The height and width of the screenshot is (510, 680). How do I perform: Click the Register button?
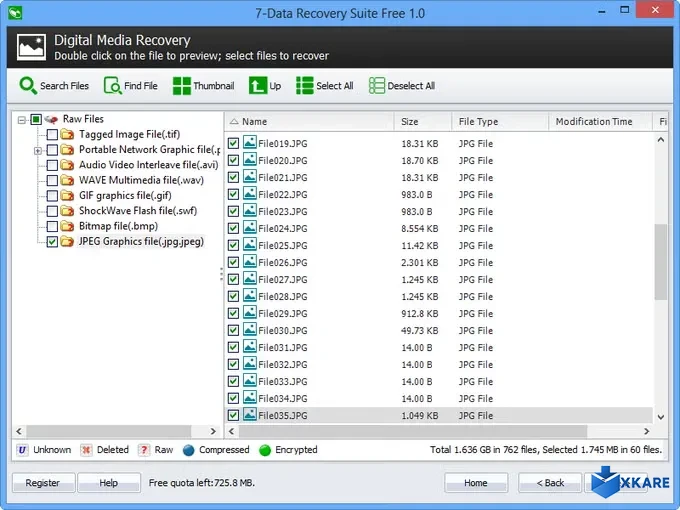point(43,483)
